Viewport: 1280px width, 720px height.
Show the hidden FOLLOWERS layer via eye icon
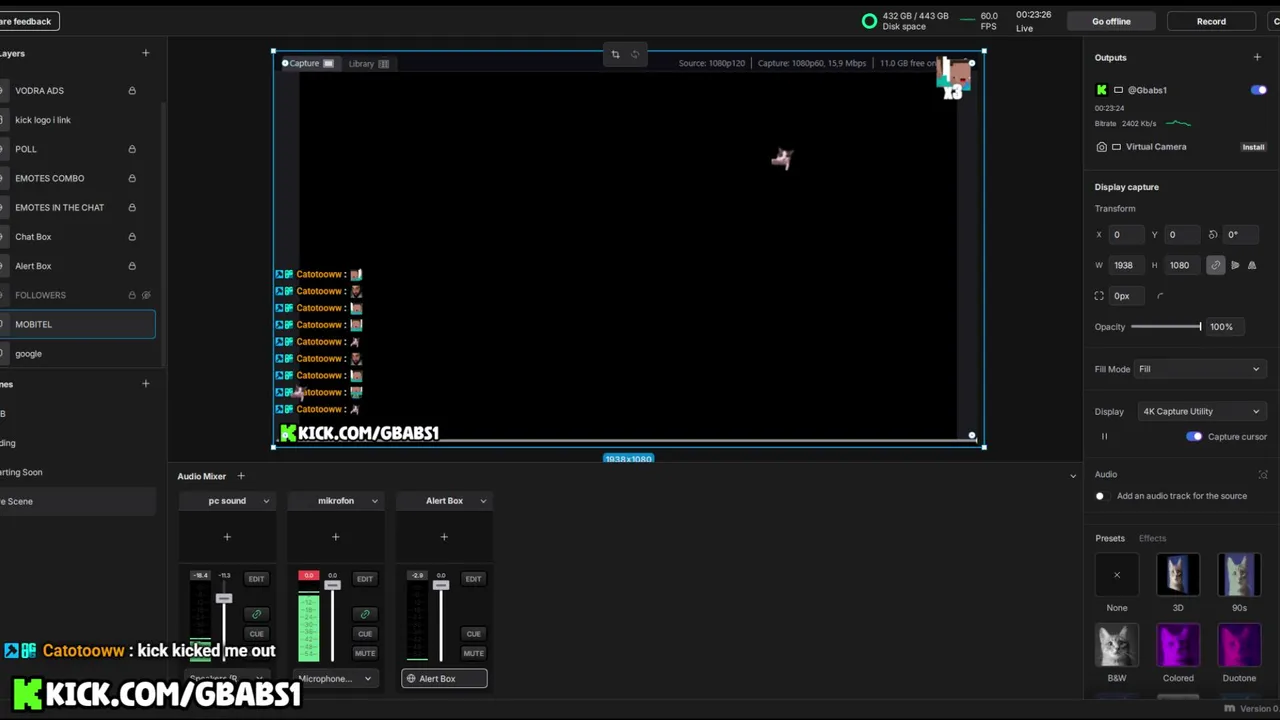[x=146, y=295]
